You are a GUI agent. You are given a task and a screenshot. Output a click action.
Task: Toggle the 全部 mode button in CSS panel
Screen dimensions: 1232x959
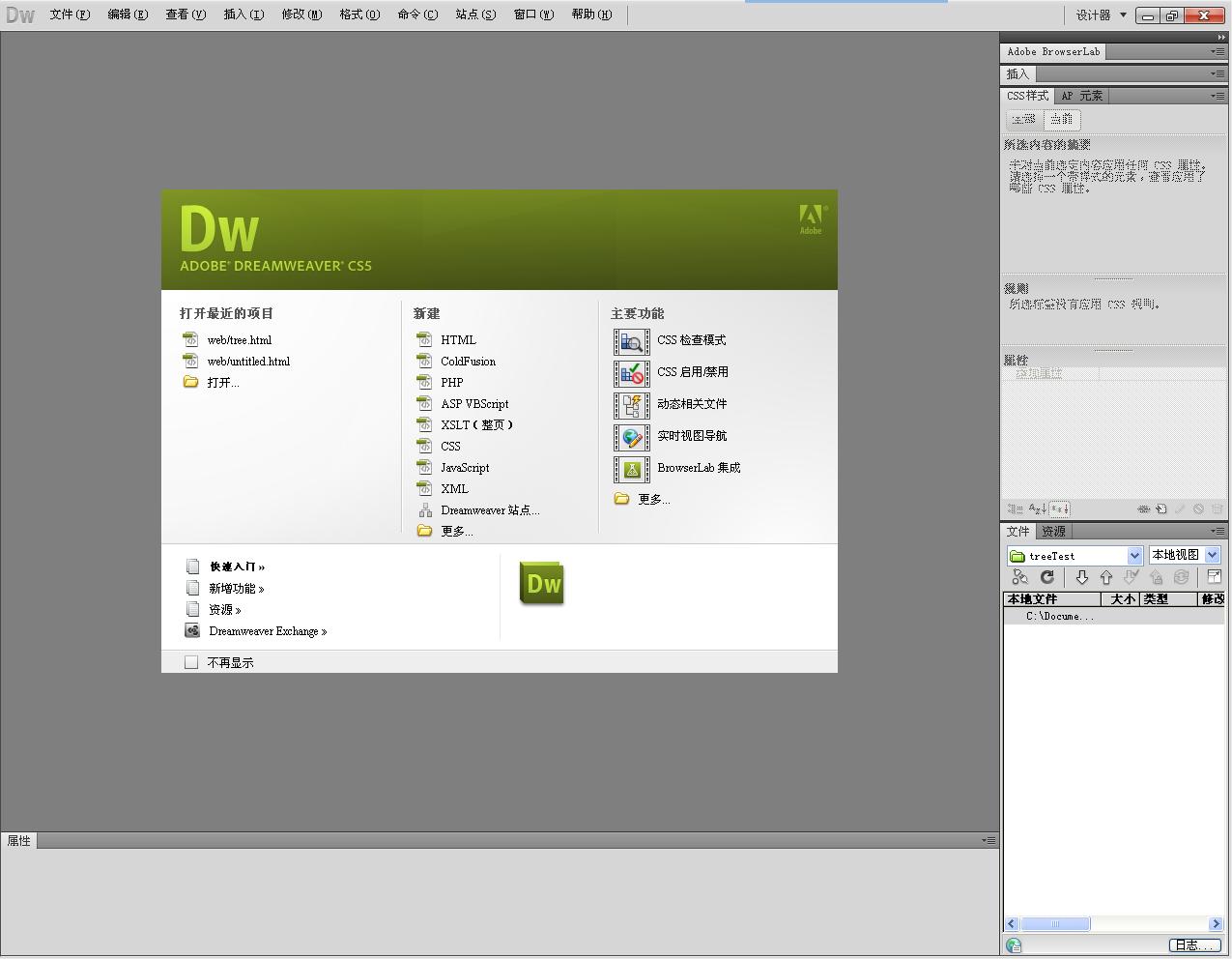1023,119
